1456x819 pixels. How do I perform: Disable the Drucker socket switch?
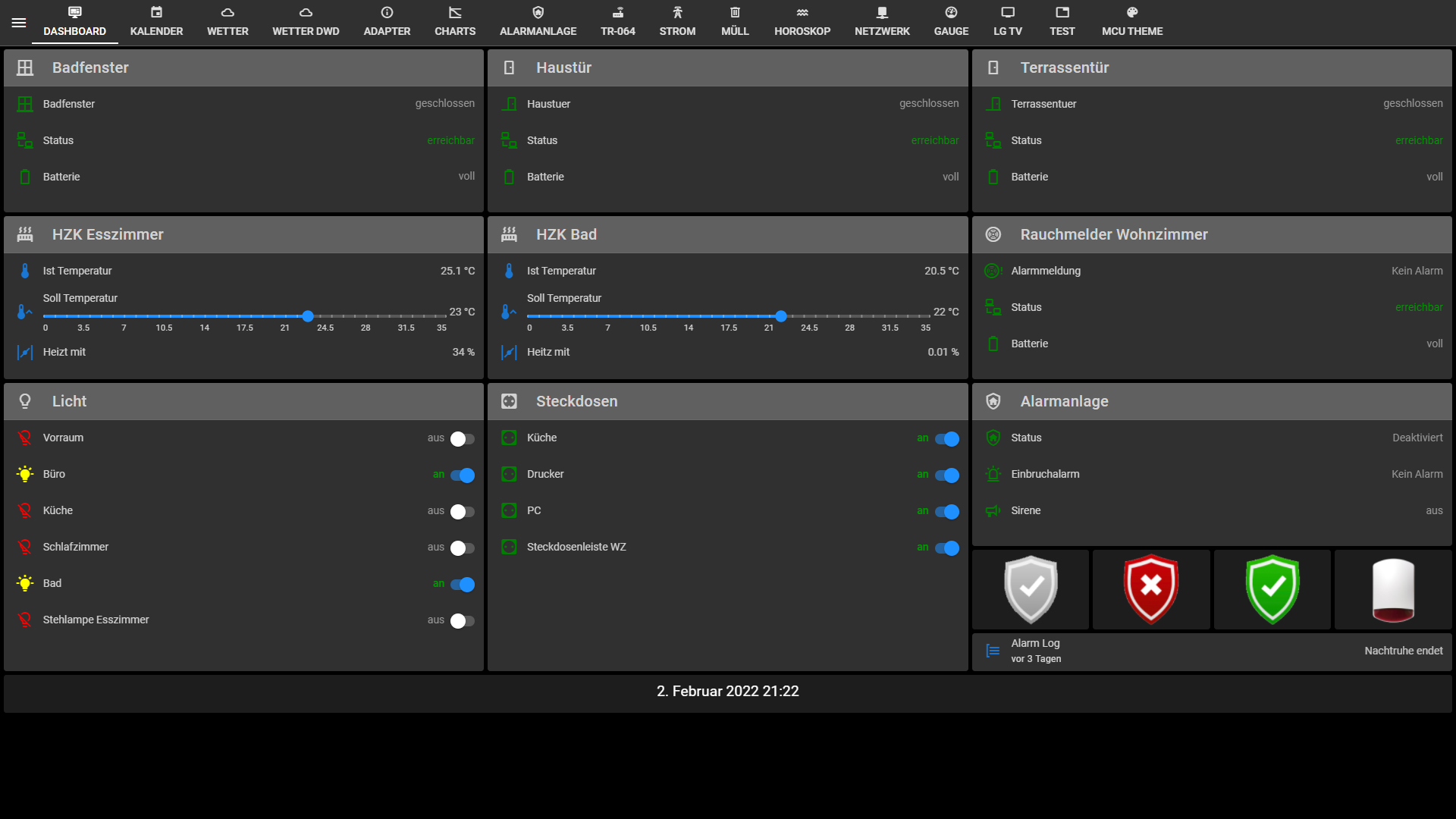click(946, 475)
